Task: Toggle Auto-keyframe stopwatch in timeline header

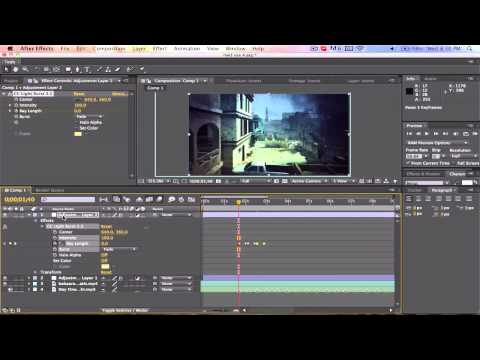Action: (181, 199)
